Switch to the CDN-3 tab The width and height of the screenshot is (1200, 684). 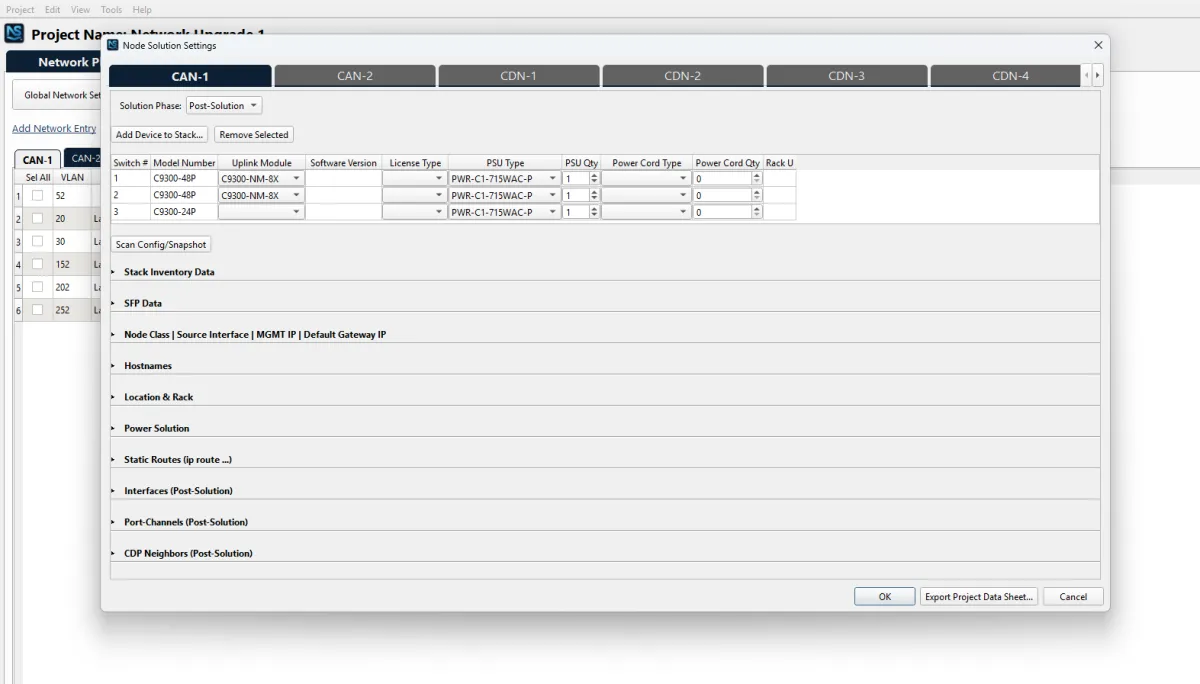pyautogui.click(x=846, y=76)
